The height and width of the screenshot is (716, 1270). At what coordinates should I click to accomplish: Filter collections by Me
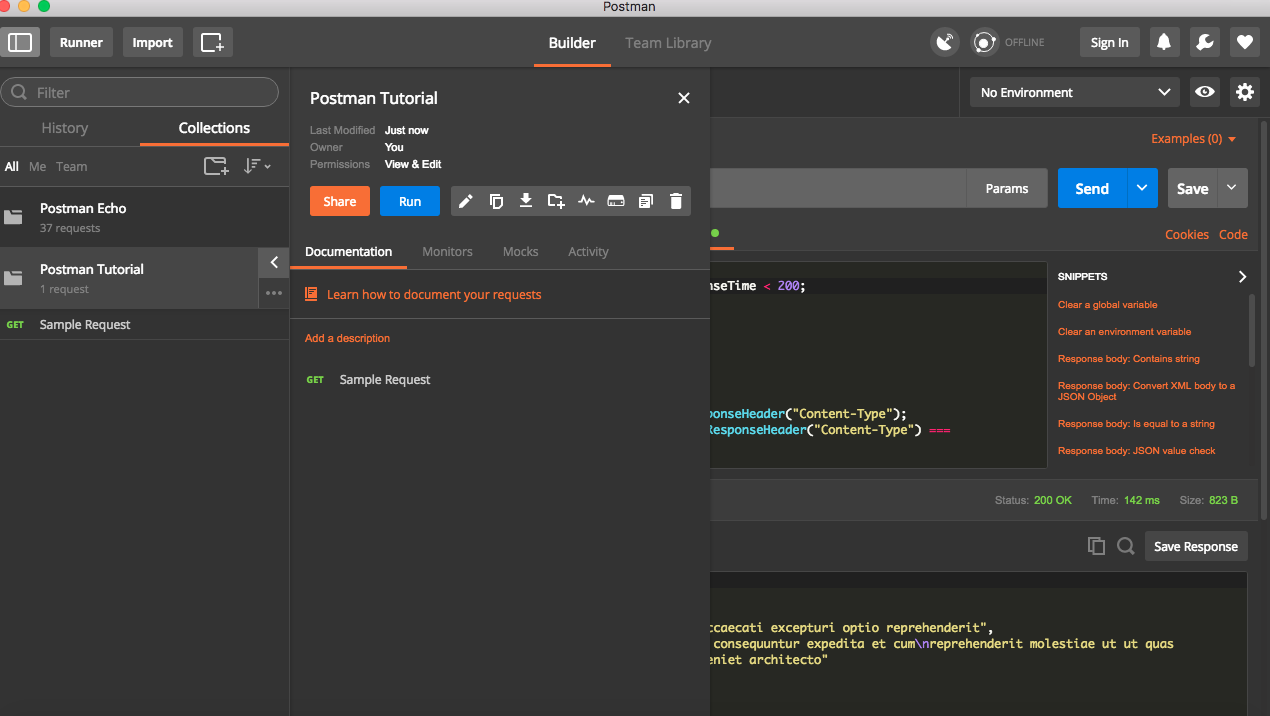point(37,167)
